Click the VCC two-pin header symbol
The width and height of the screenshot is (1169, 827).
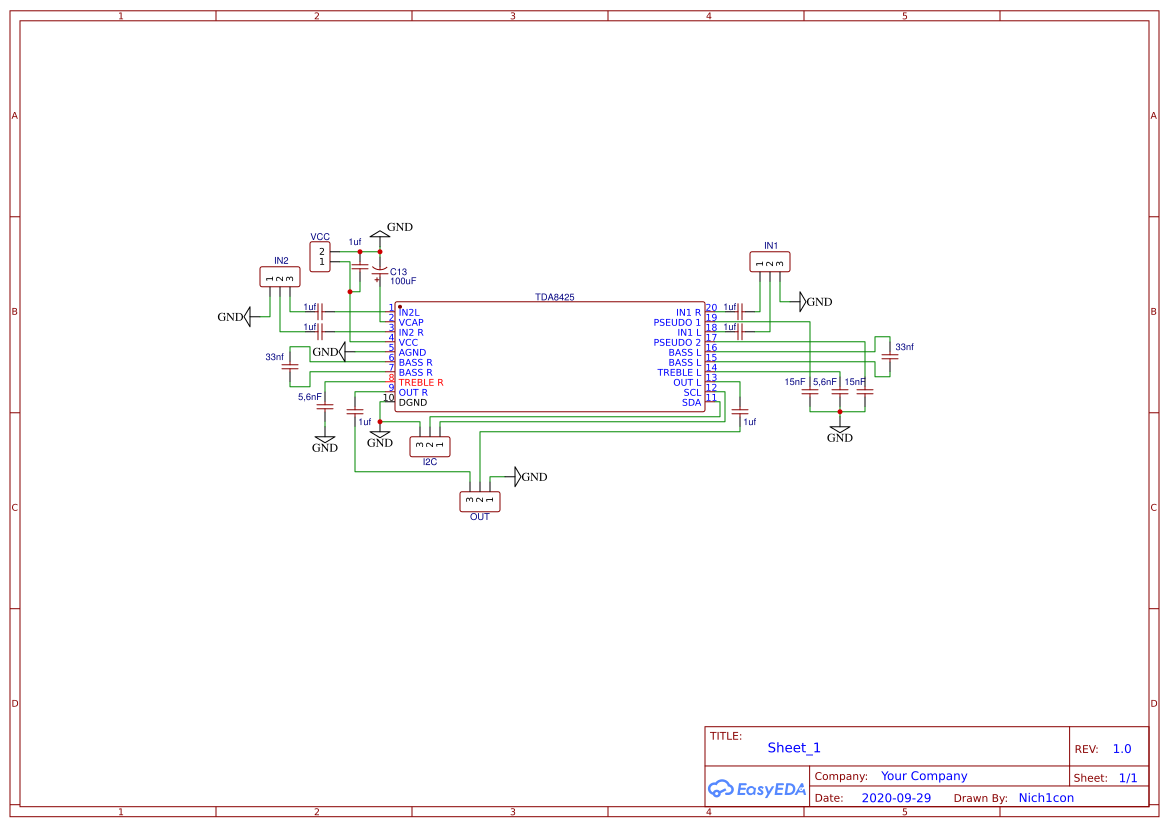322,257
